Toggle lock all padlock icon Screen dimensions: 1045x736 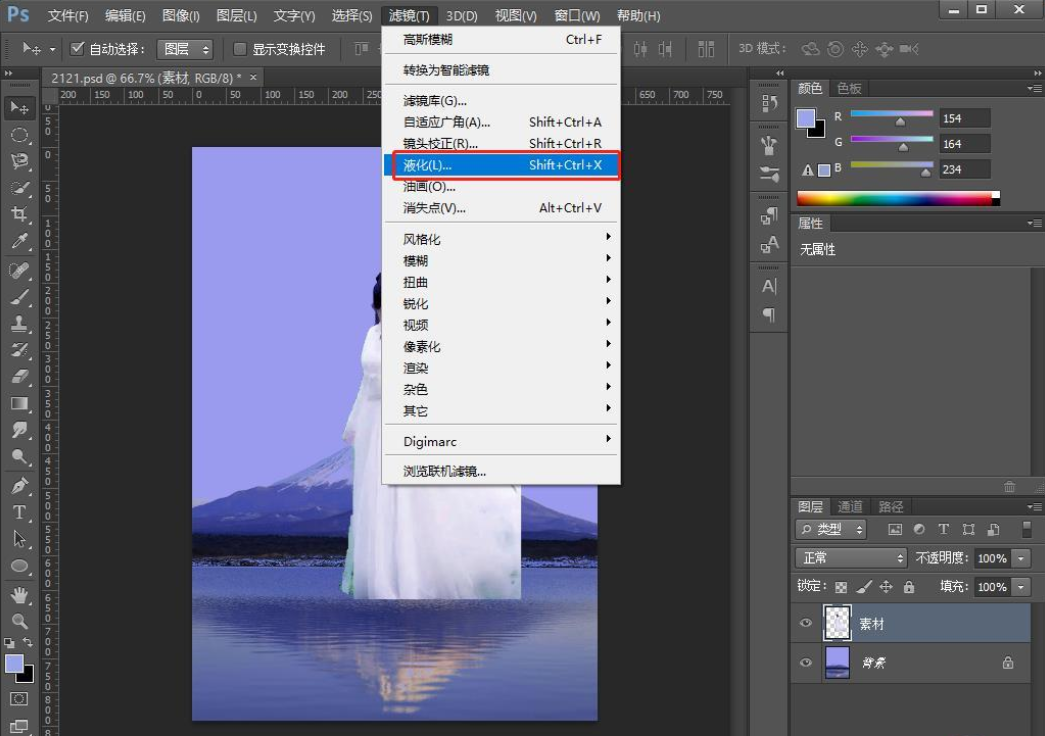click(908, 587)
